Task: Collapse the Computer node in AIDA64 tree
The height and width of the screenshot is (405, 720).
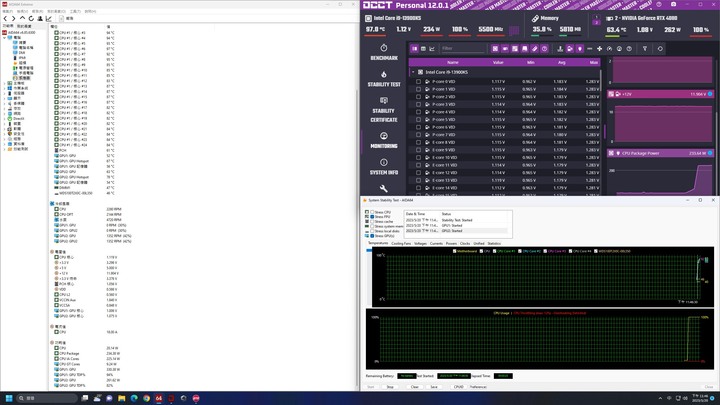Action: pyautogui.click(x=5, y=38)
